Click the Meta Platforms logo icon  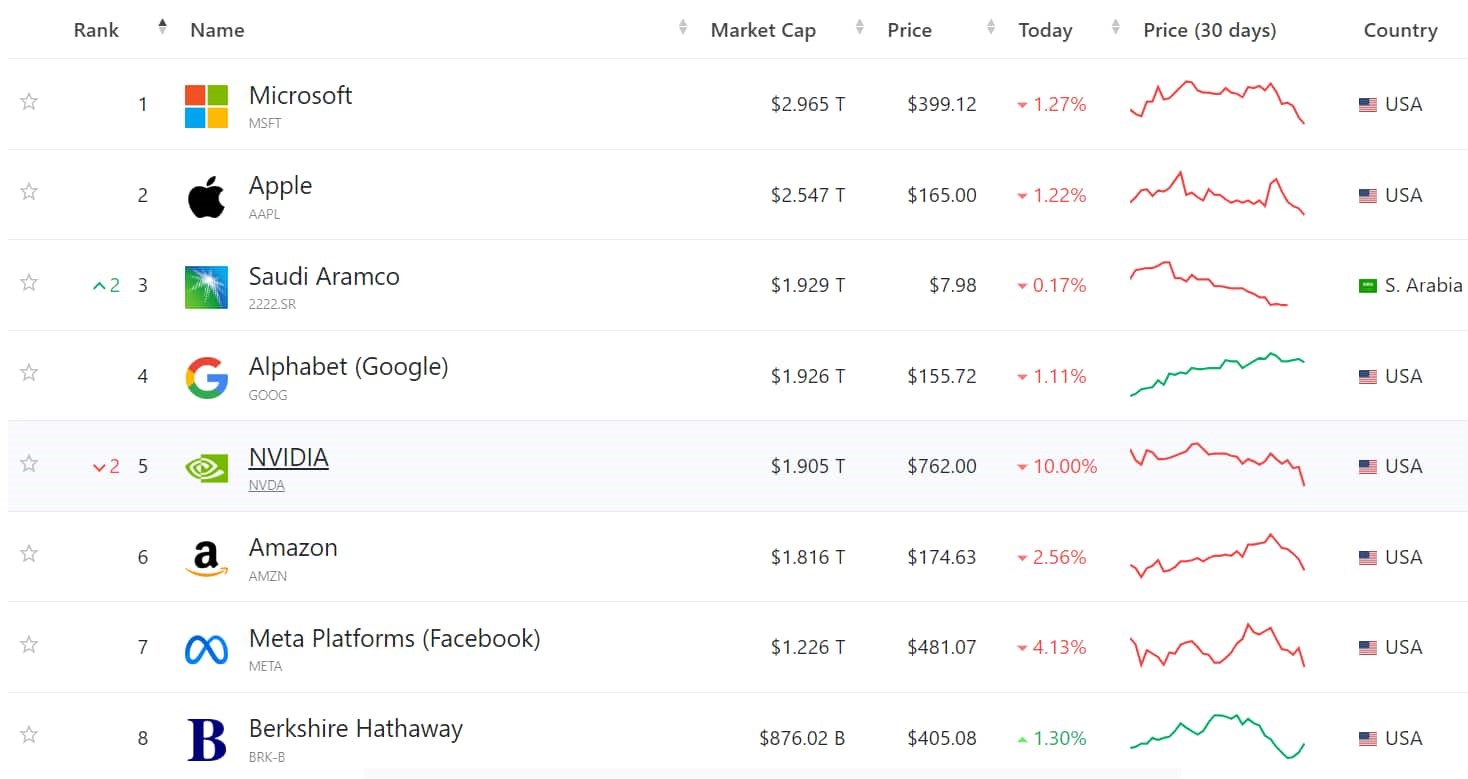point(206,649)
